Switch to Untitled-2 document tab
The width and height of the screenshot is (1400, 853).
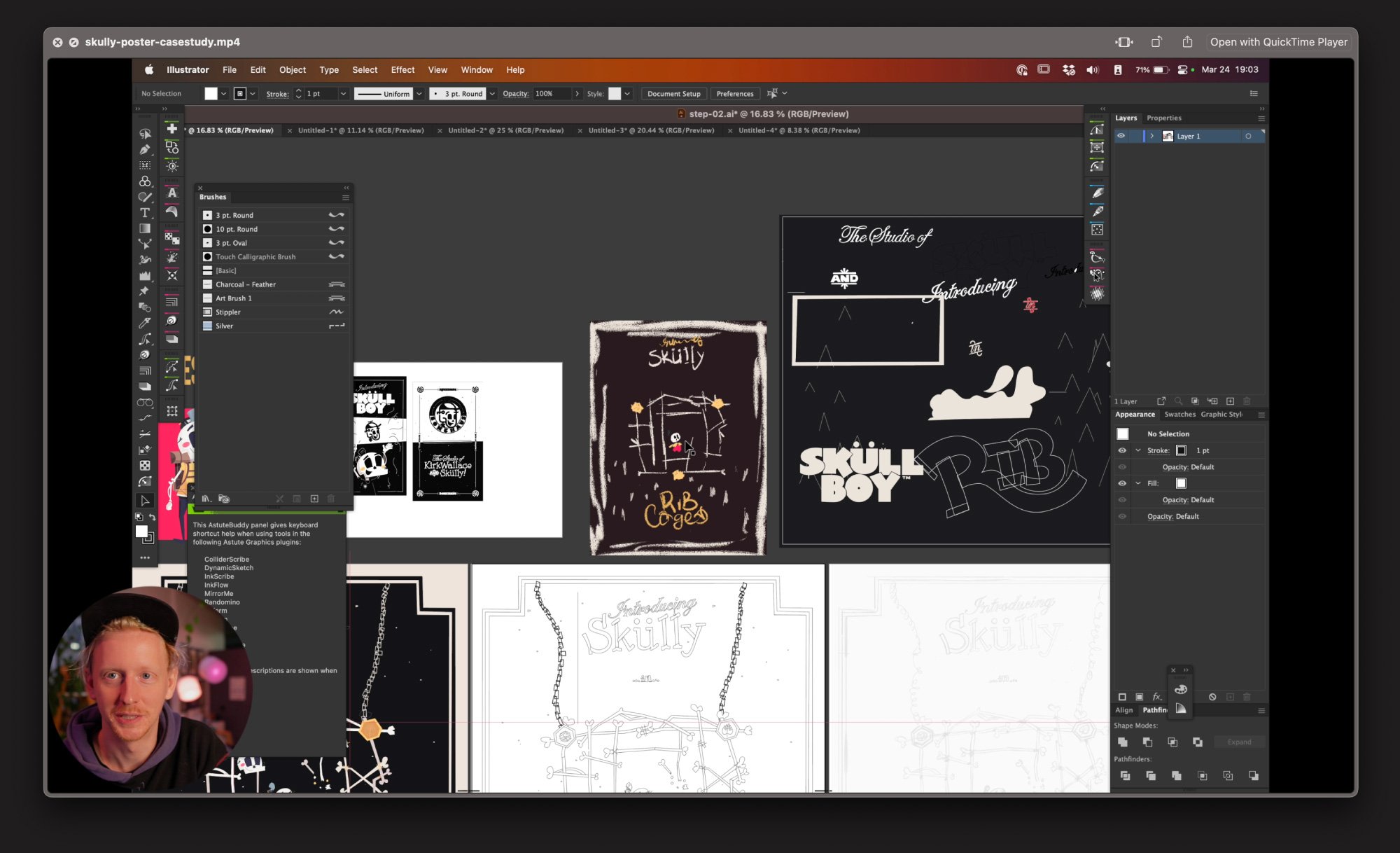tap(505, 130)
